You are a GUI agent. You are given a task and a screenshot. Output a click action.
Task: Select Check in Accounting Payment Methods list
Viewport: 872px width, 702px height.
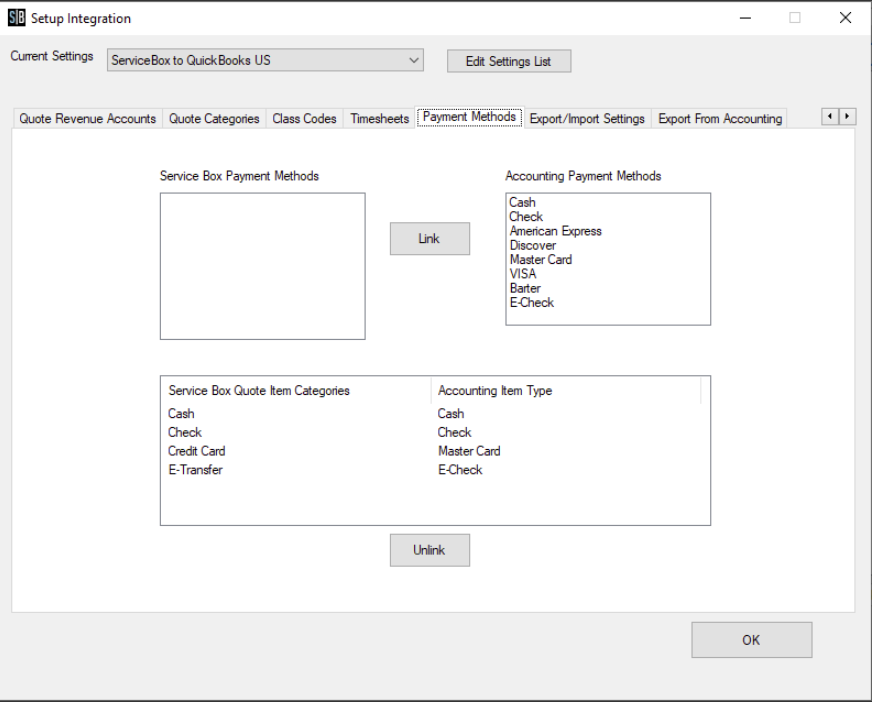(x=526, y=217)
